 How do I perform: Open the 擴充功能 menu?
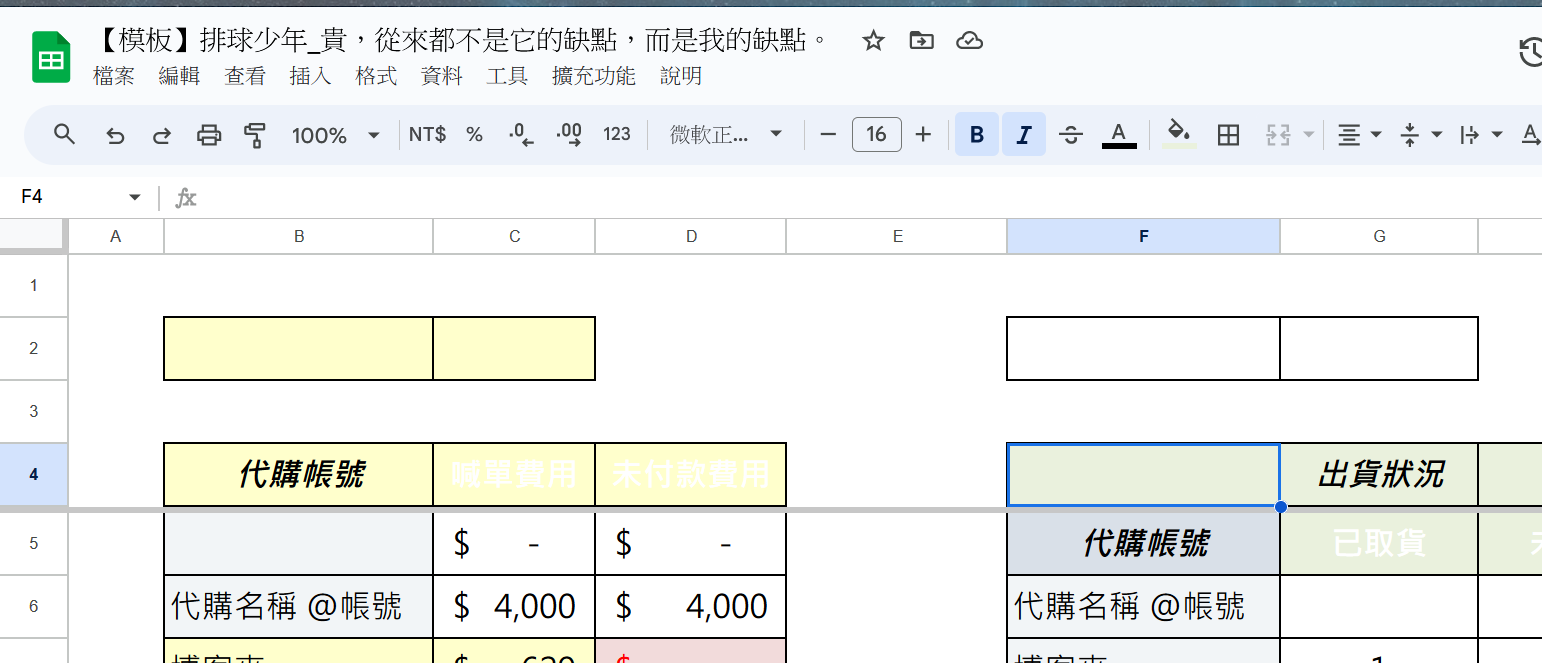594,76
